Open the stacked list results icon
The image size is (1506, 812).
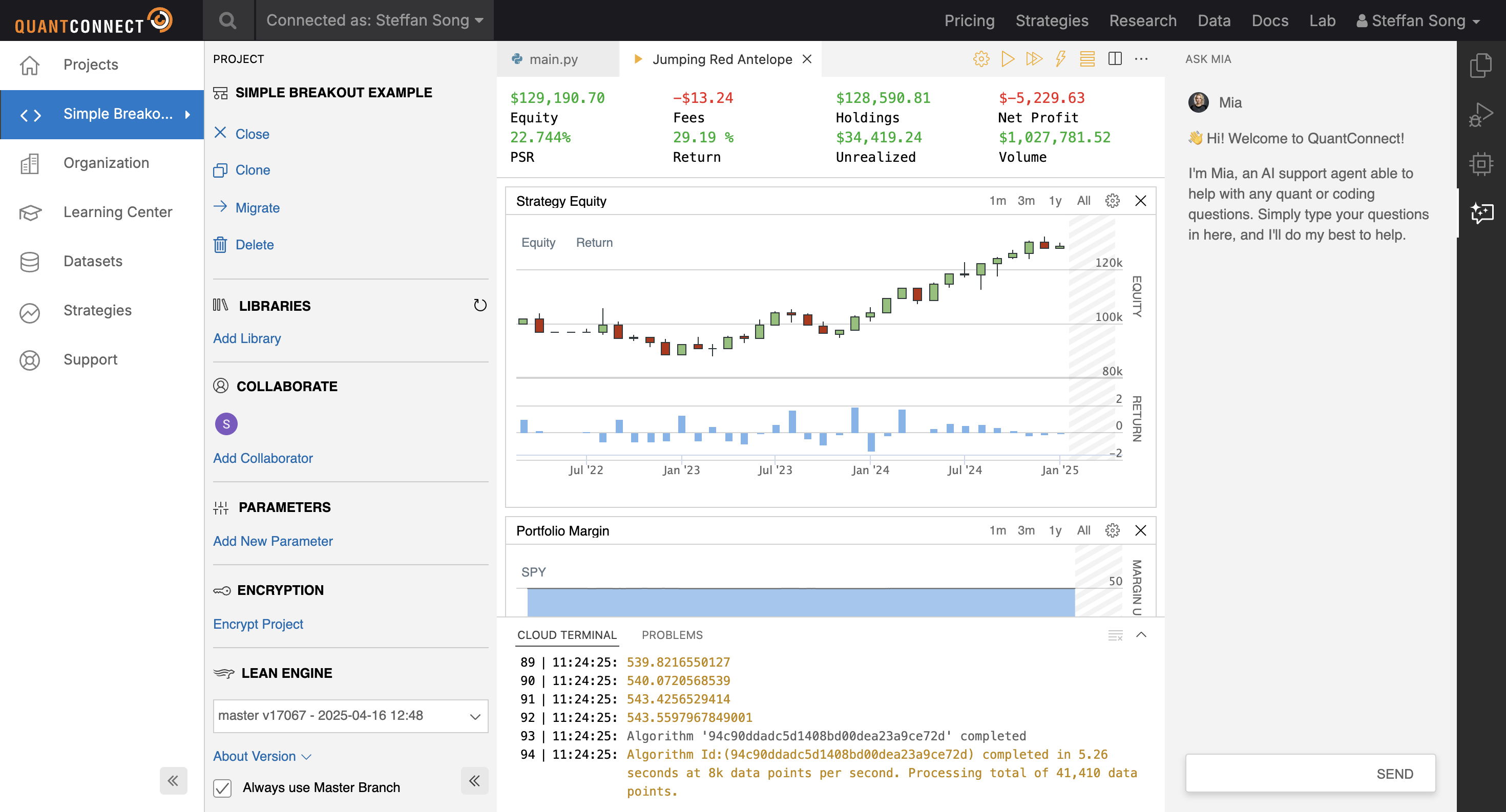(1087, 59)
